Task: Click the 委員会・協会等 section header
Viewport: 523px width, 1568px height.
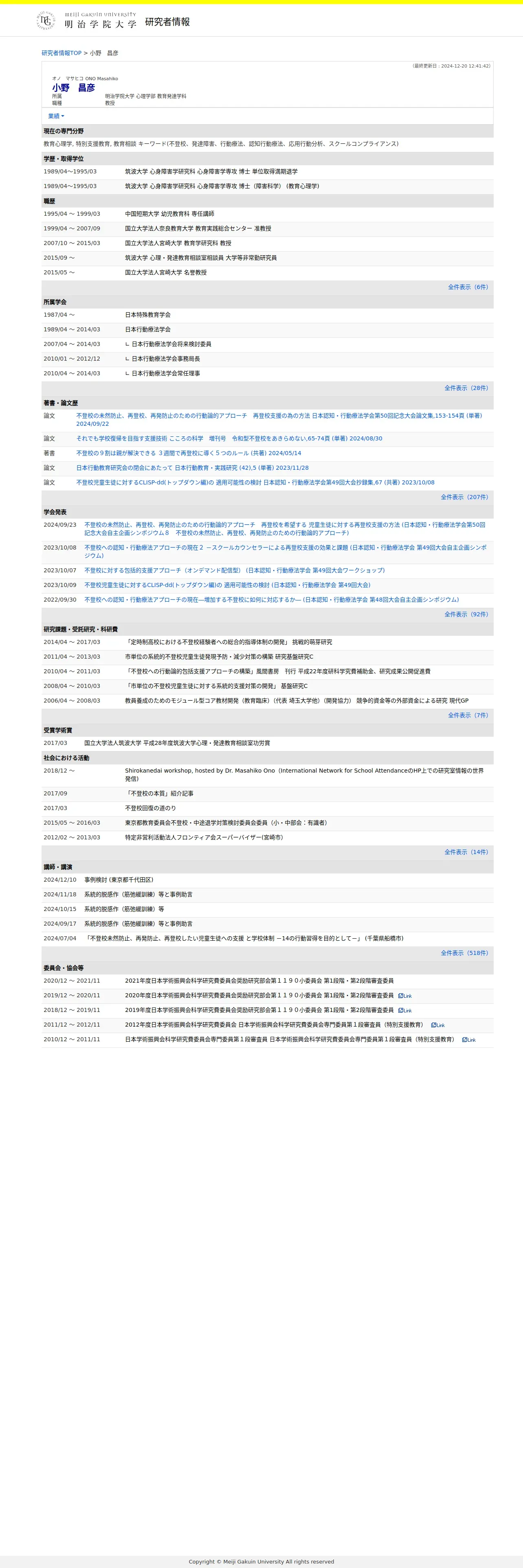Action: pyautogui.click(x=267, y=968)
